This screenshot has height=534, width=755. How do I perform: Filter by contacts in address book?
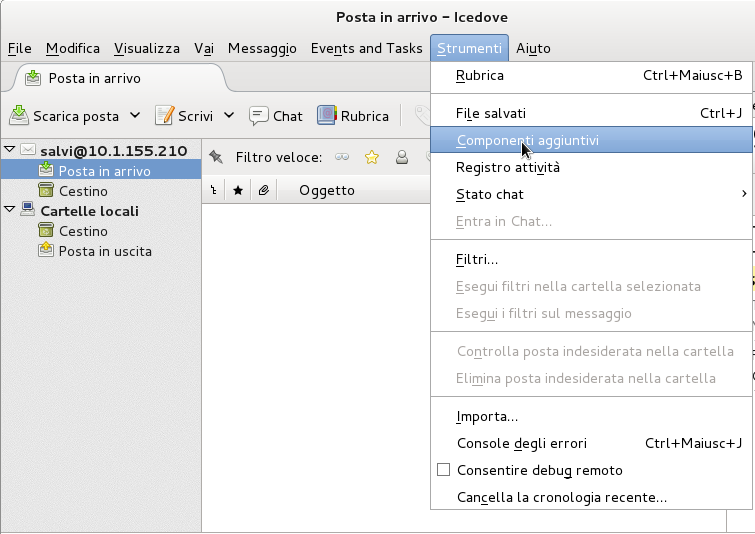tap(402, 157)
